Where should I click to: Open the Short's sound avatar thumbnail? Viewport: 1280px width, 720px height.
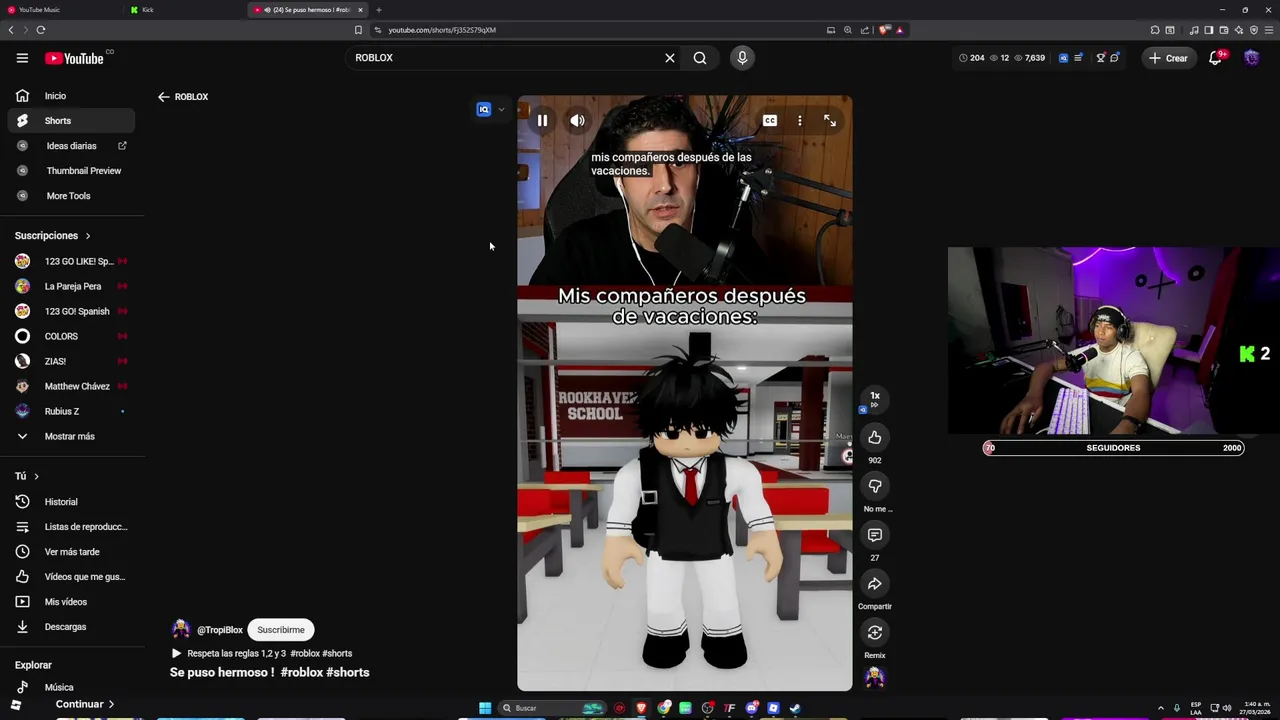pyautogui.click(x=875, y=678)
